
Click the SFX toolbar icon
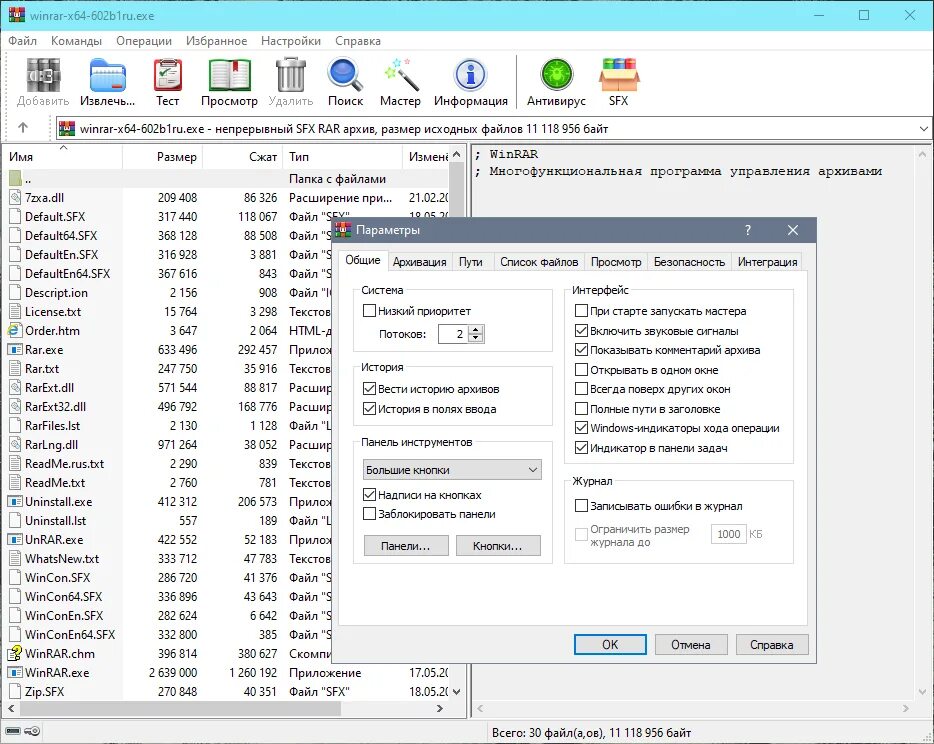coord(618,75)
